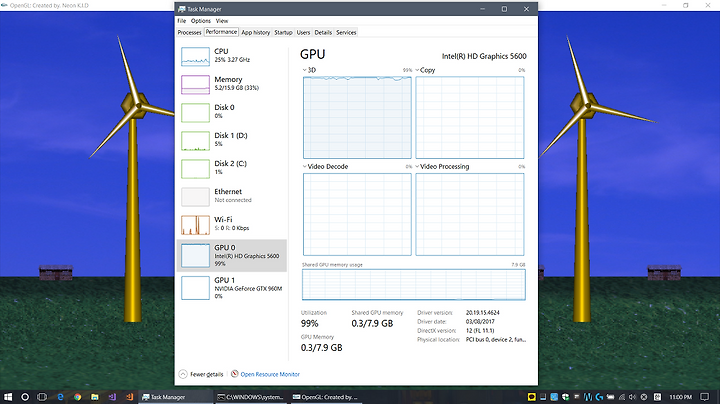Switch to the Performance tab
This screenshot has width=720, height=404.
click(221, 32)
